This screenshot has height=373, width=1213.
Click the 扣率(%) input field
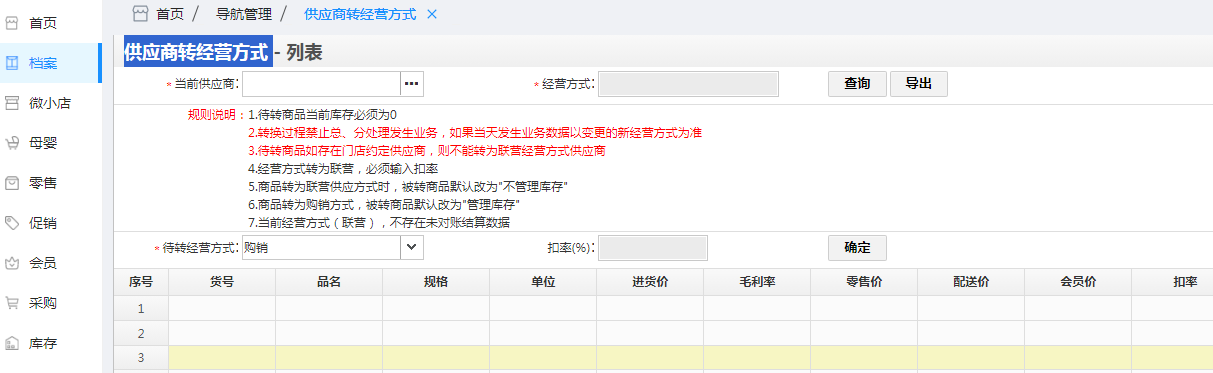pyautogui.click(x=652, y=247)
